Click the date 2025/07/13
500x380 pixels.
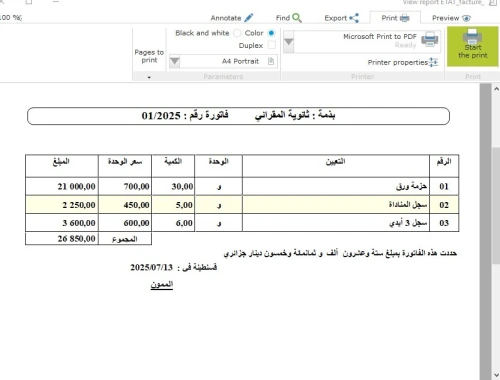click(x=151, y=267)
